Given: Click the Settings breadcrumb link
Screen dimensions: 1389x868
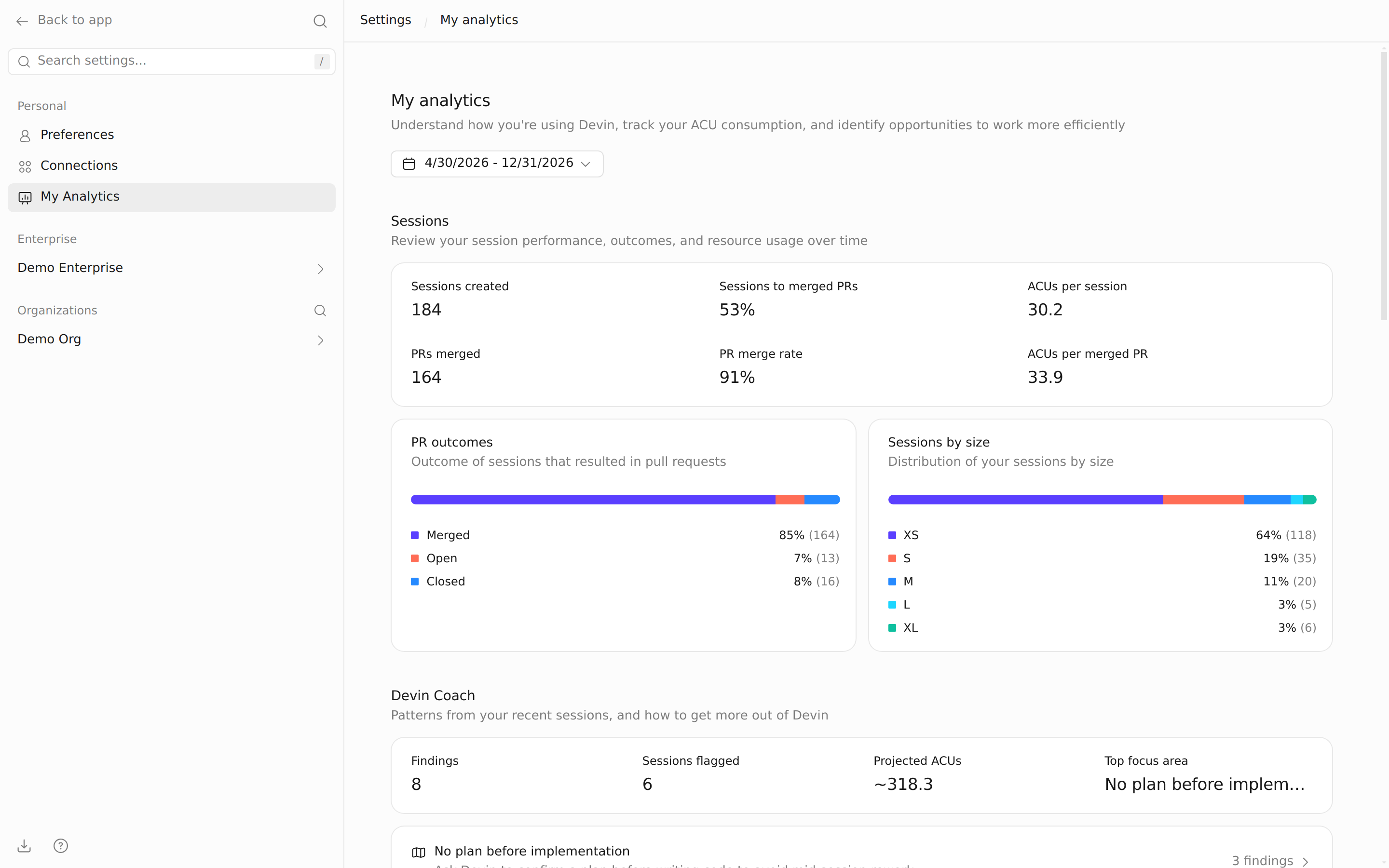Looking at the screenshot, I should [x=385, y=20].
